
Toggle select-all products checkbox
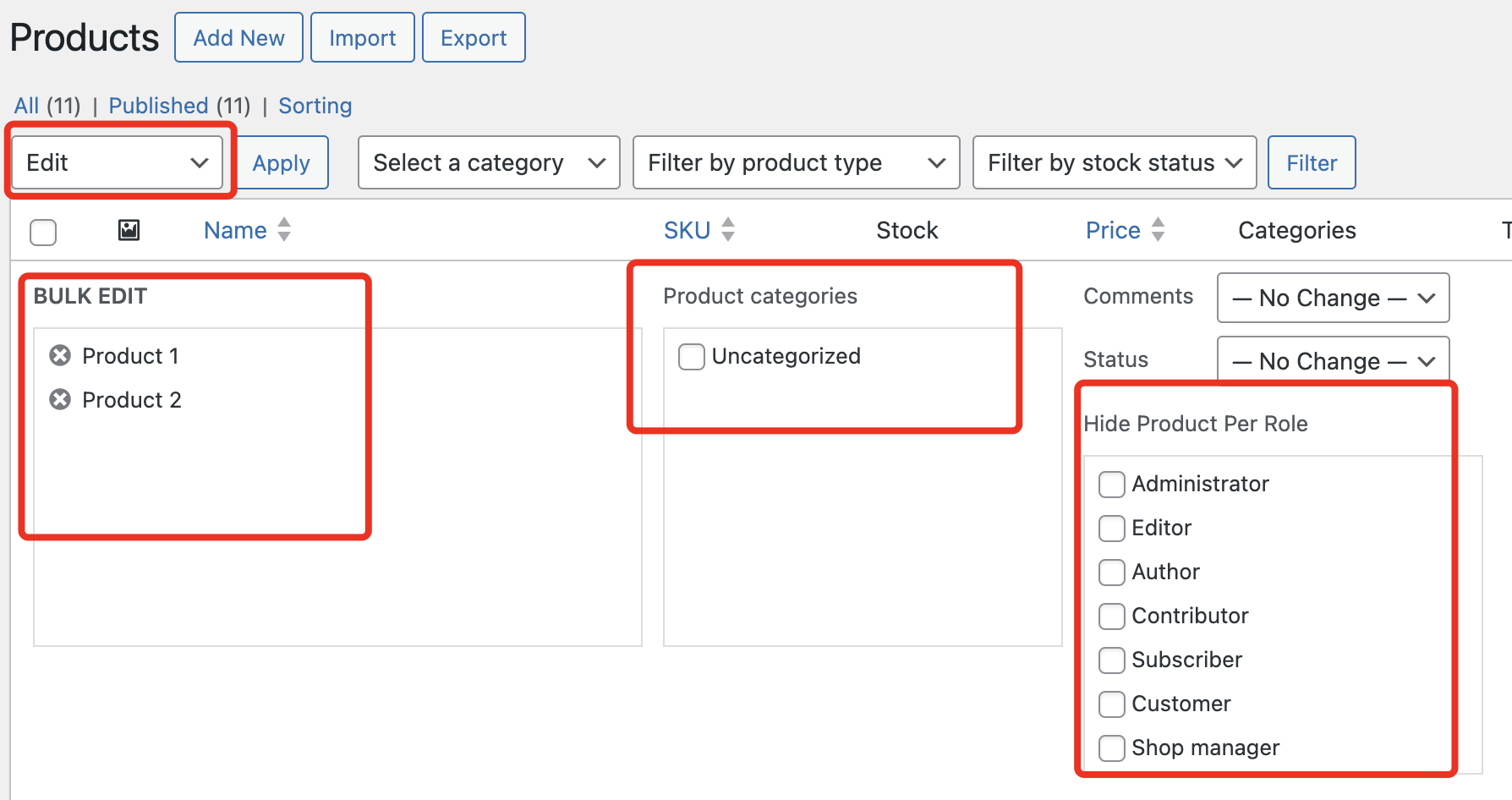click(x=43, y=232)
